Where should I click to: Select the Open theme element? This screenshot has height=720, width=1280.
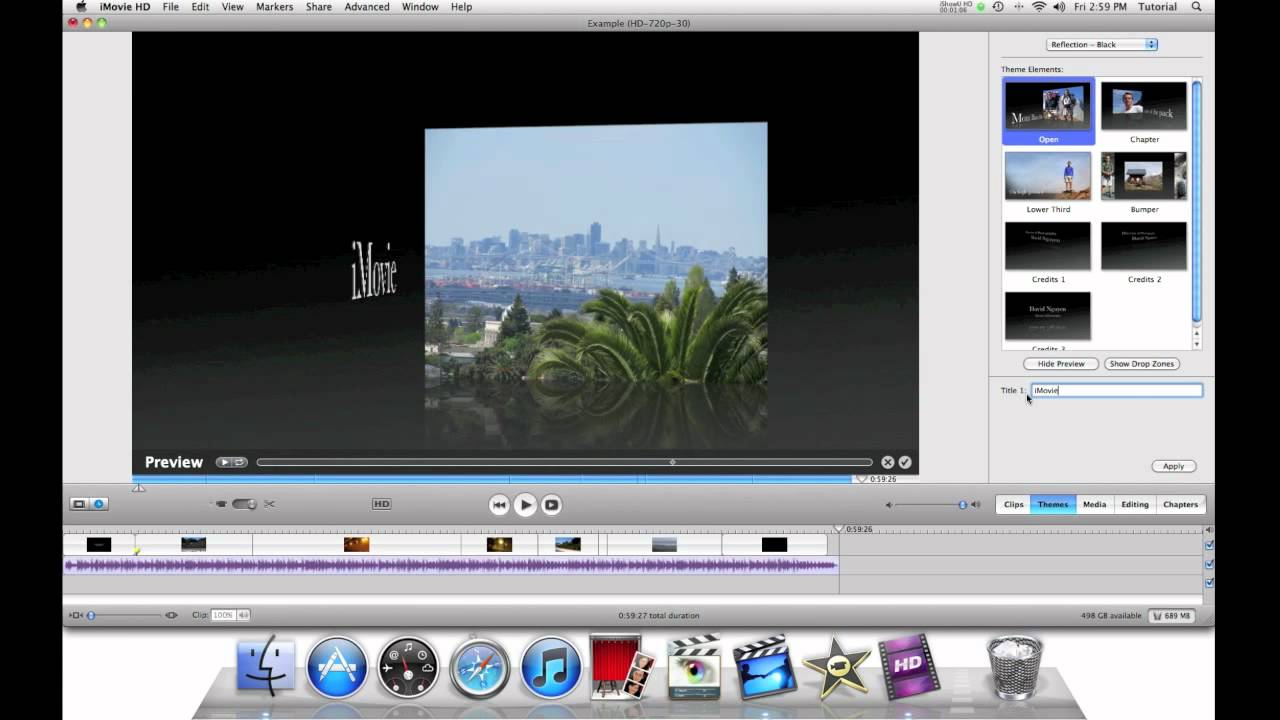pyautogui.click(x=1048, y=112)
